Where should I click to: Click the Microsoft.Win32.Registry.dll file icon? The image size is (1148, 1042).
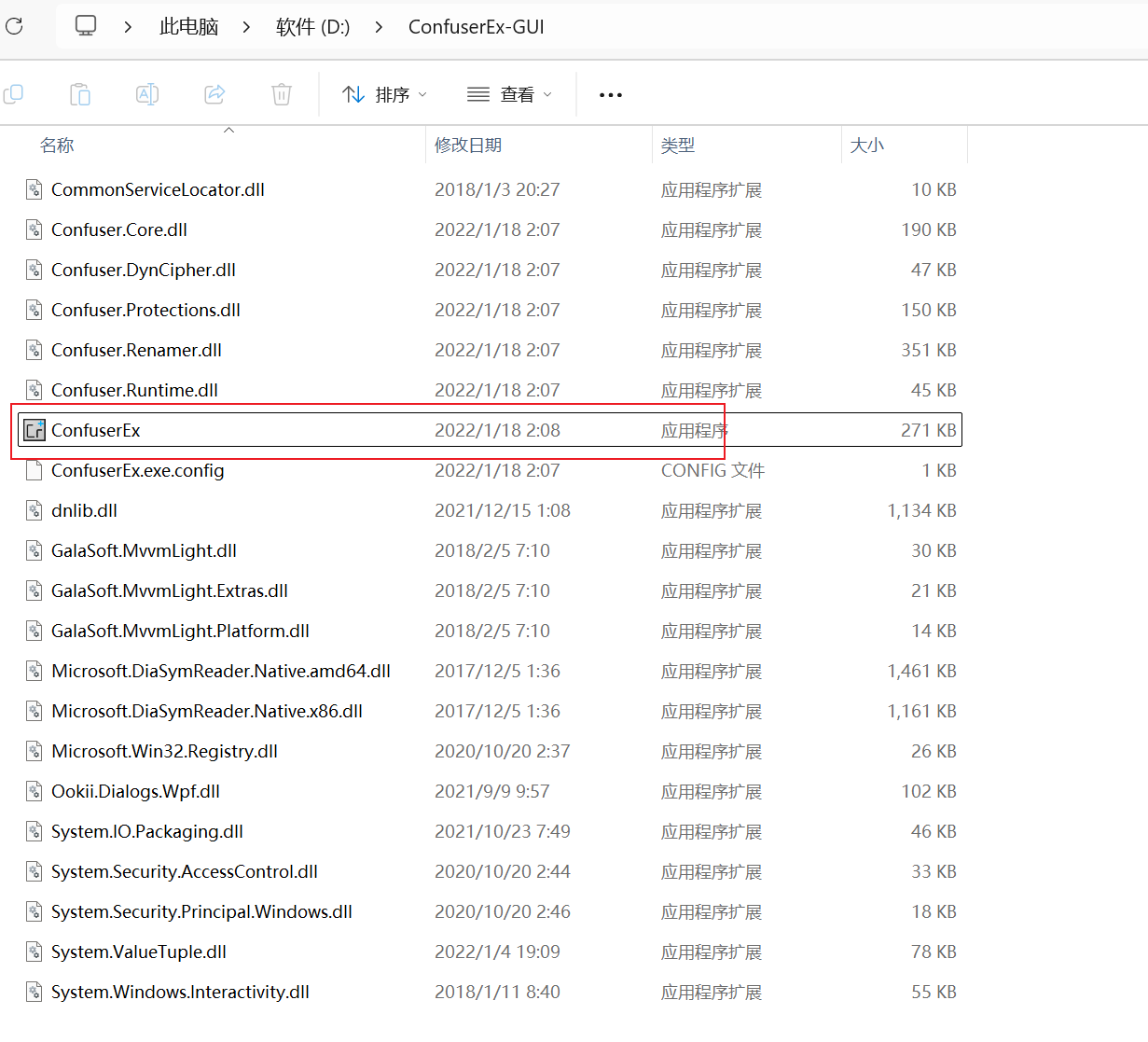pos(35,751)
